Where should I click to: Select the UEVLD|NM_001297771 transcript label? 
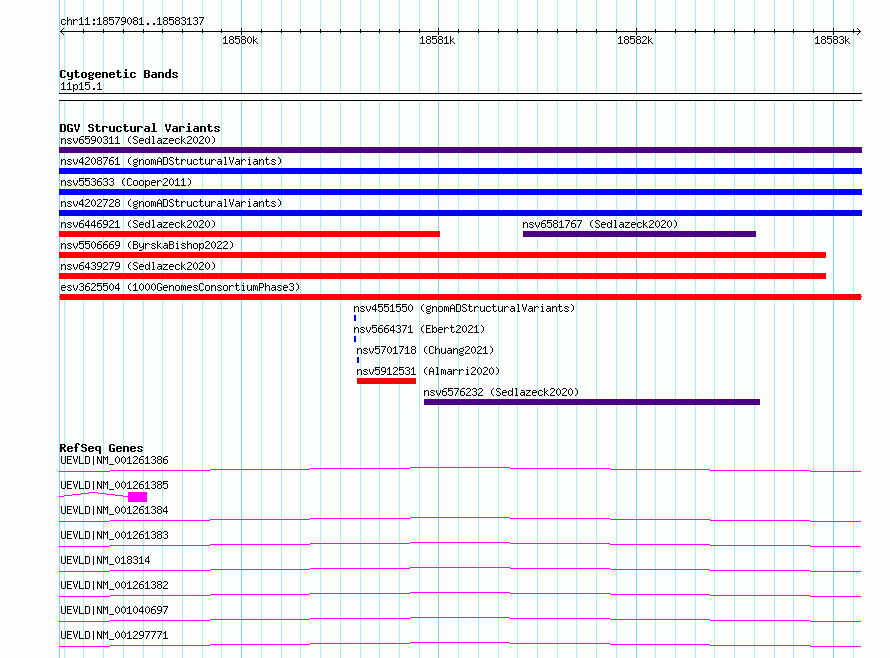[x=114, y=635]
